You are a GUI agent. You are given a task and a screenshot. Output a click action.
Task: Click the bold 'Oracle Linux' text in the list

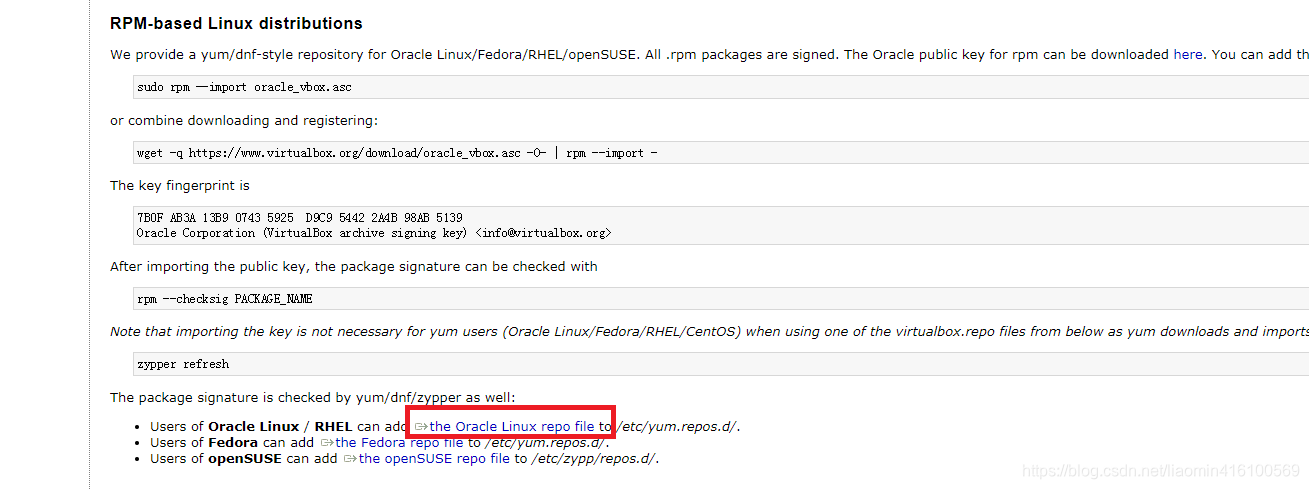pos(253,426)
